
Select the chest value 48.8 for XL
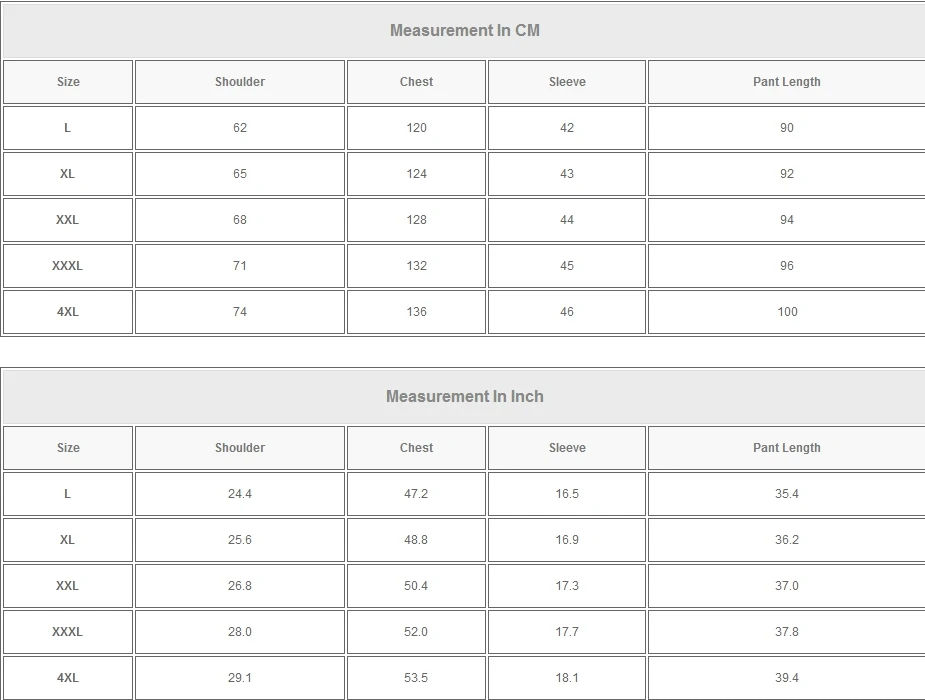point(416,540)
